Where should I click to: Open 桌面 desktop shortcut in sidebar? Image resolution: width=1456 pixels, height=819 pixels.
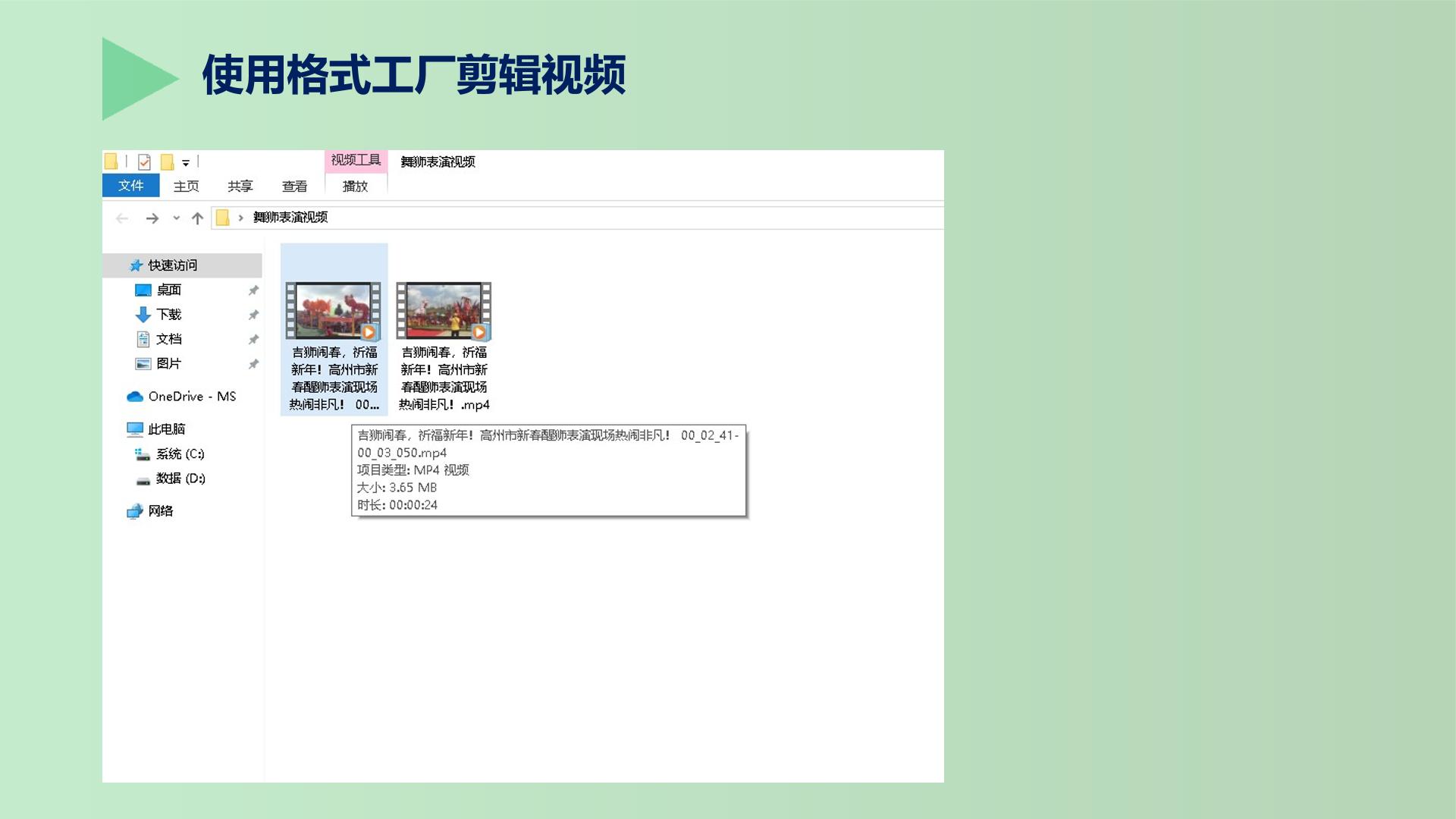(168, 290)
